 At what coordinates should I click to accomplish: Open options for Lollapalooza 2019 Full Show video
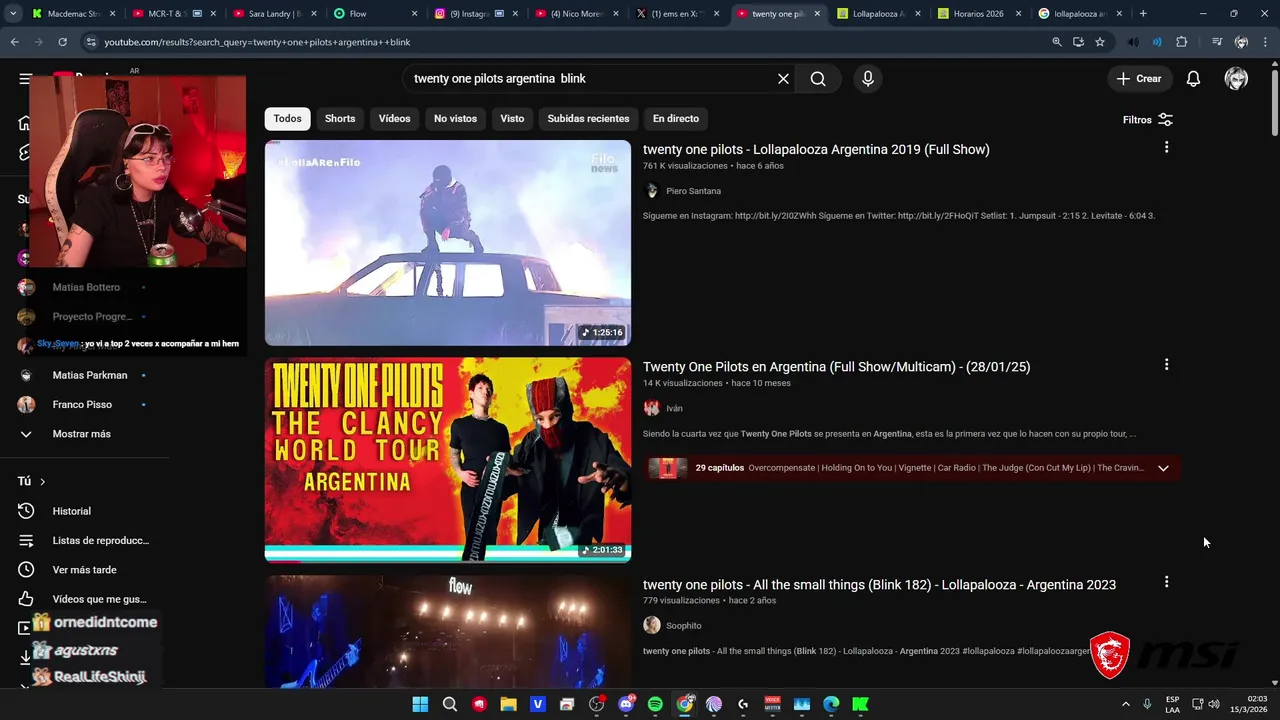click(1166, 147)
